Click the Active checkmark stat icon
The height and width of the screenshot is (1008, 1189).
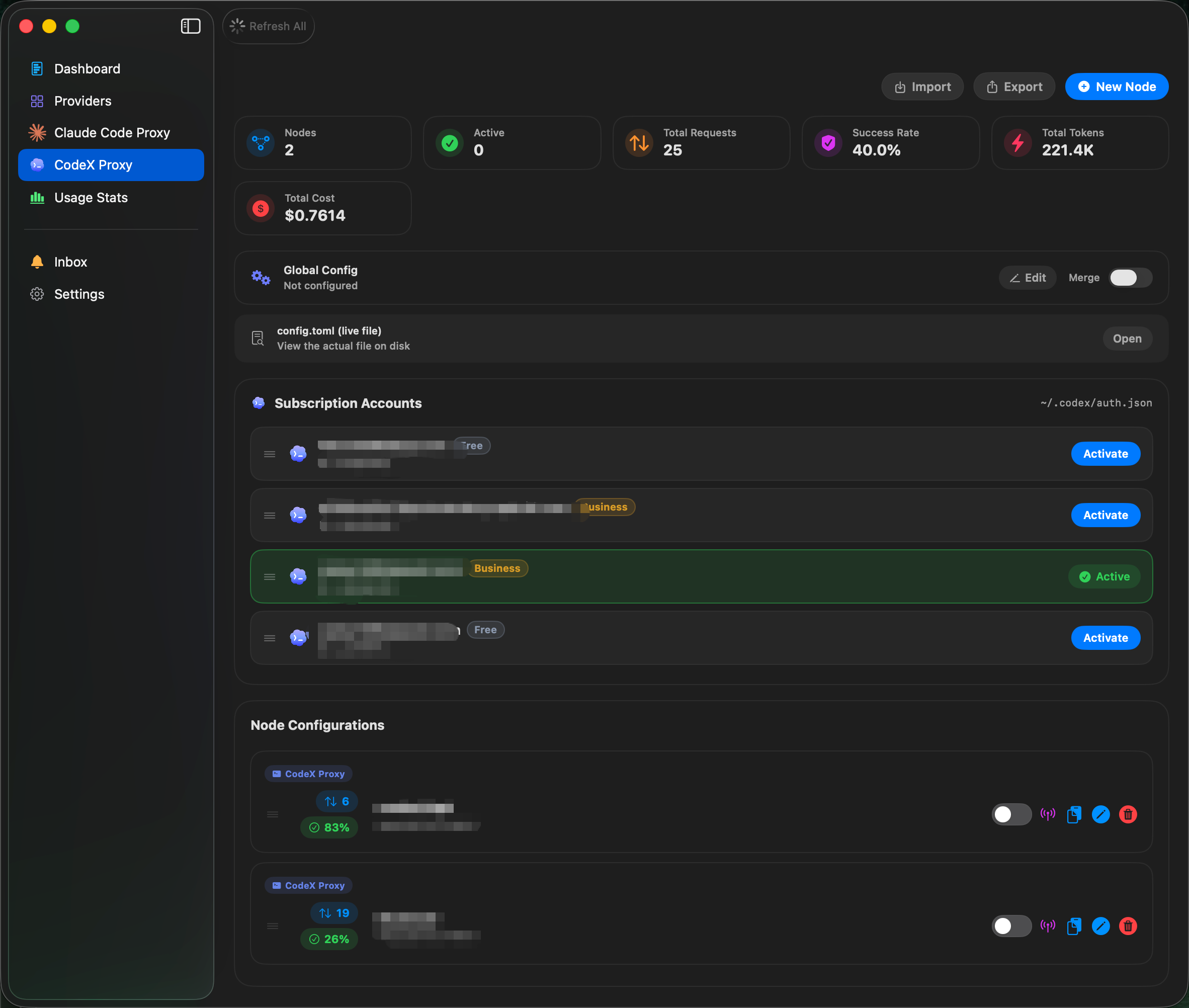tap(450, 143)
